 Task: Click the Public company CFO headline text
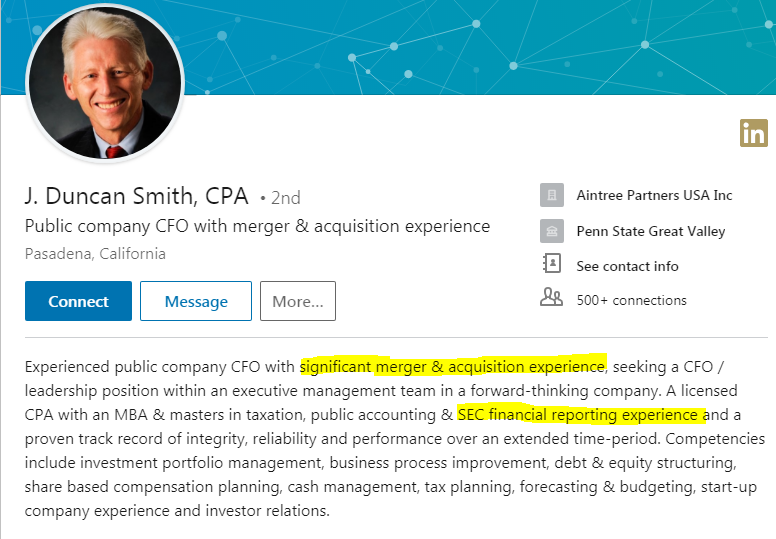[257, 226]
